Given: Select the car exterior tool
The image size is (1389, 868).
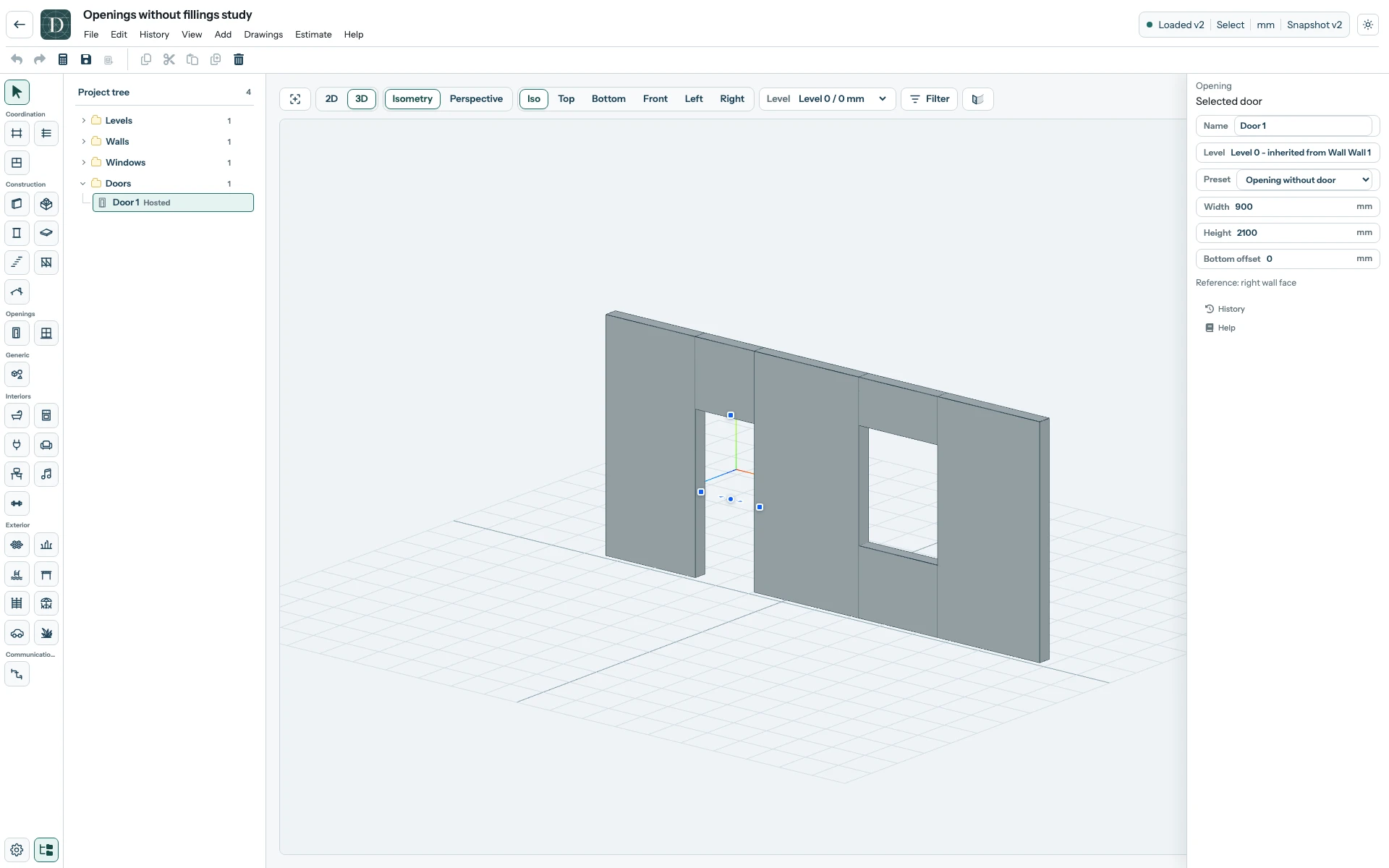Looking at the screenshot, I should coord(17,633).
